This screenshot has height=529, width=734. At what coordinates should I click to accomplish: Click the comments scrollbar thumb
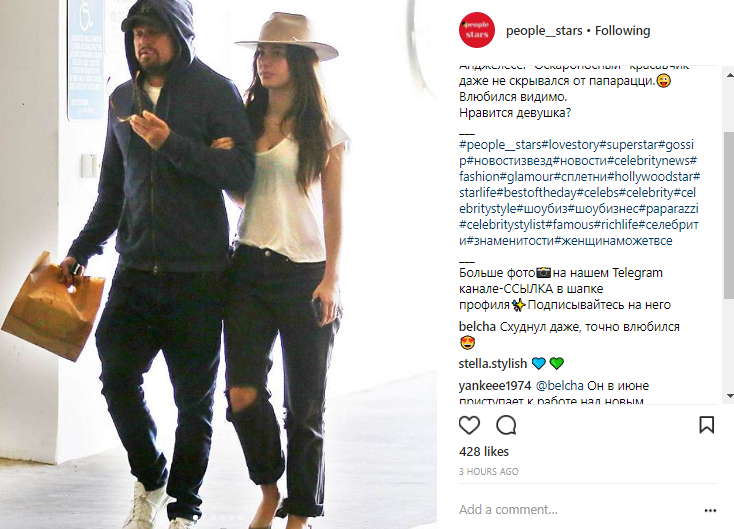click(729, 215)
